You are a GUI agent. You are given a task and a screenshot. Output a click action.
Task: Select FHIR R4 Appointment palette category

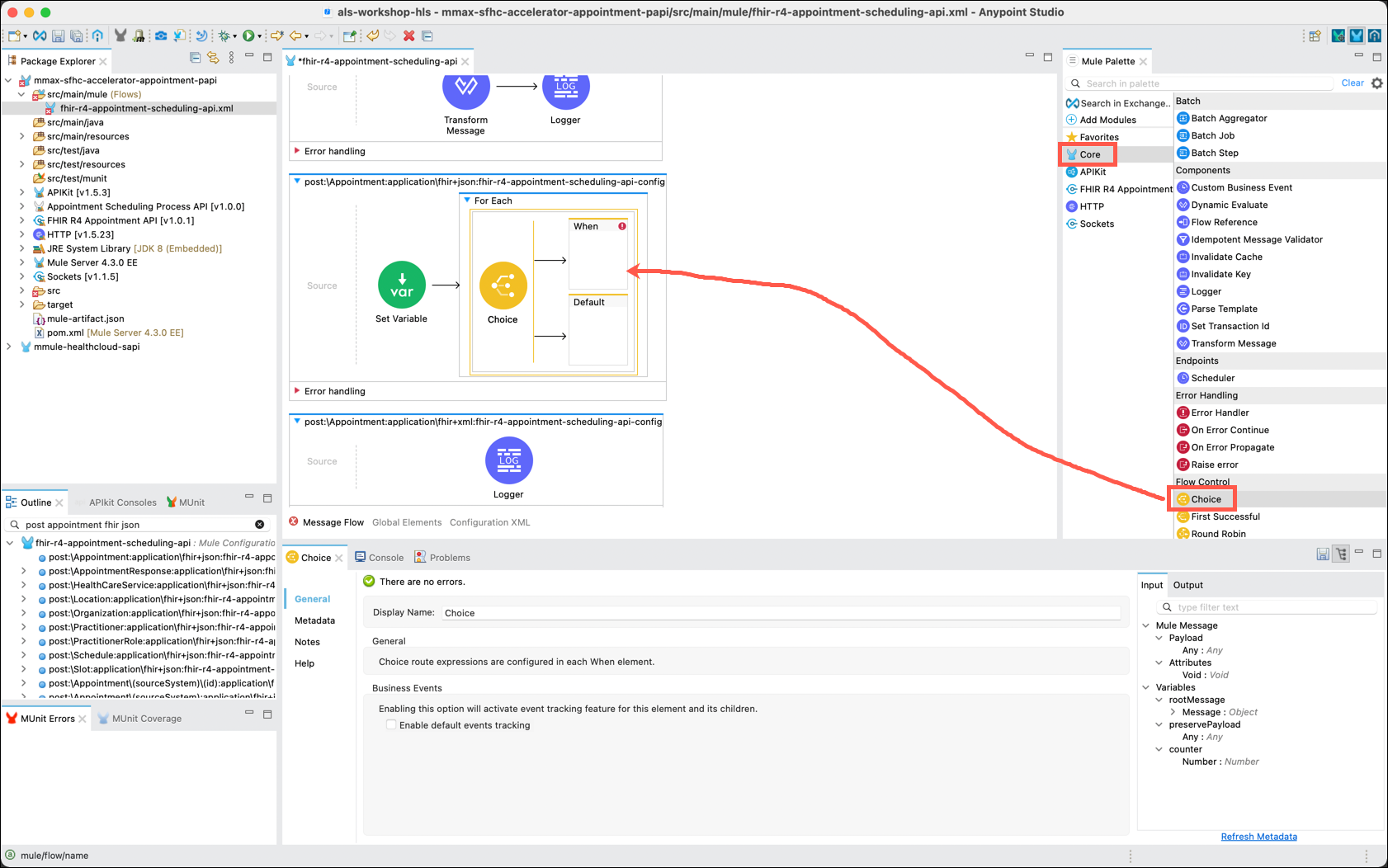point(1119,189)
